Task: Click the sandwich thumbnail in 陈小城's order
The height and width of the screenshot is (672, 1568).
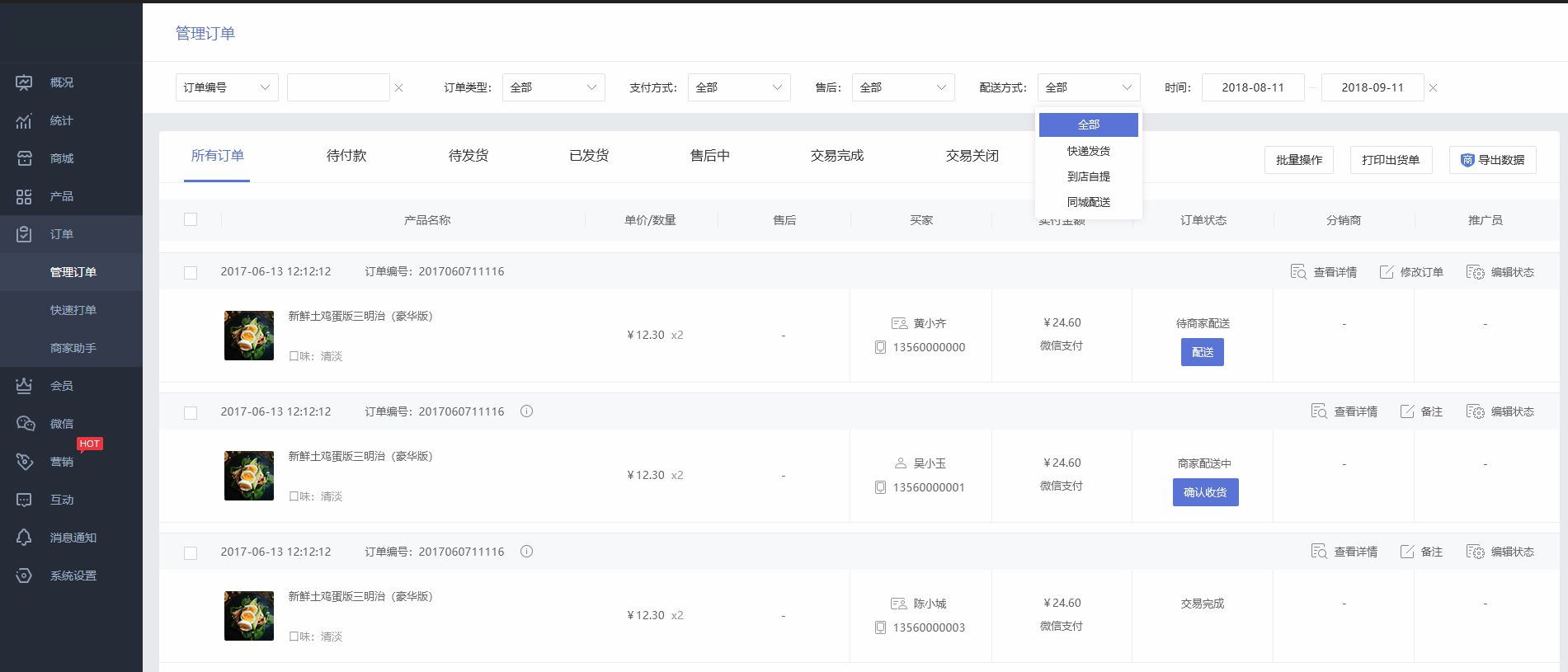Action: (249, 616)
